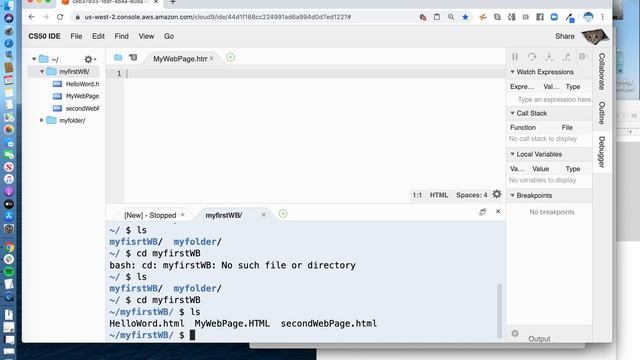Collapse Watch Expressions section
This screenshot has height=360, width=640.
(x=513, y=72)
